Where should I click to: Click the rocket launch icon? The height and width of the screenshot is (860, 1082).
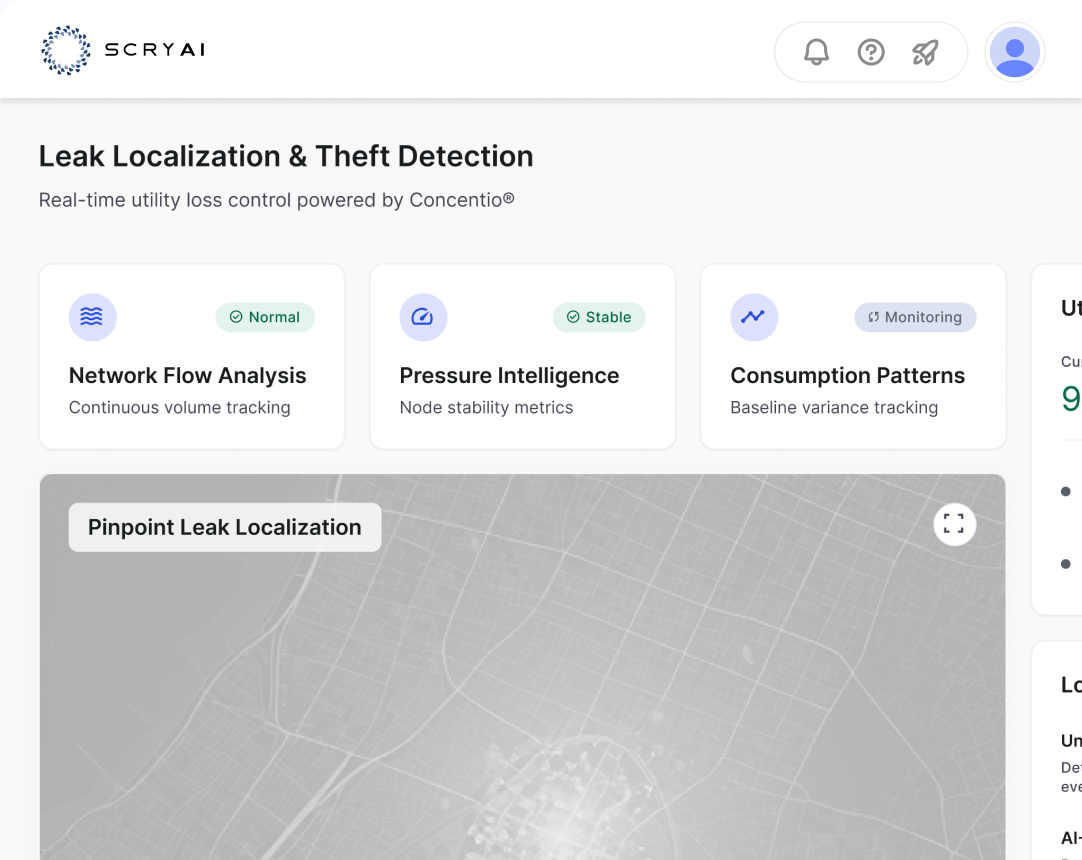(925, 52)
